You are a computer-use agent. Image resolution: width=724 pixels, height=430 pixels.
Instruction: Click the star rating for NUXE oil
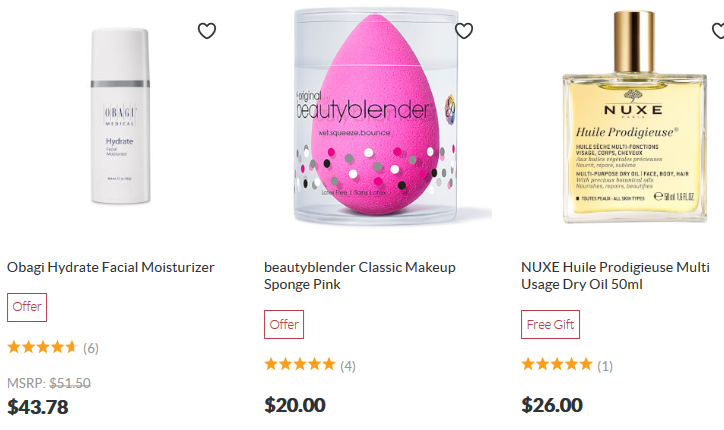pos(557,365)
